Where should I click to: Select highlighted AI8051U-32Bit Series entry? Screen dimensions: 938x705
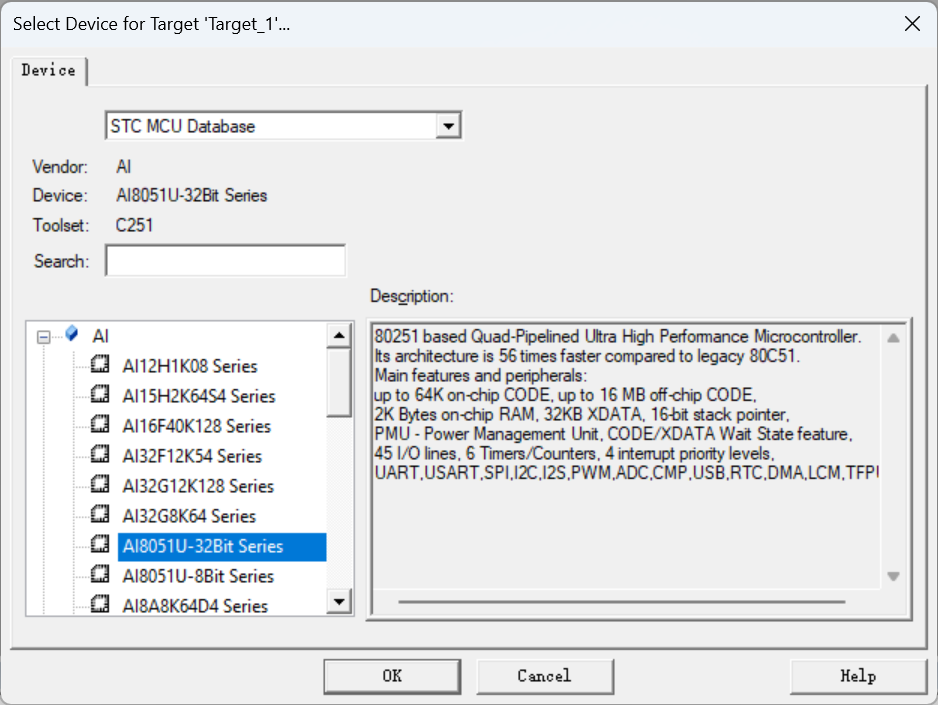(x=222, y=547)
